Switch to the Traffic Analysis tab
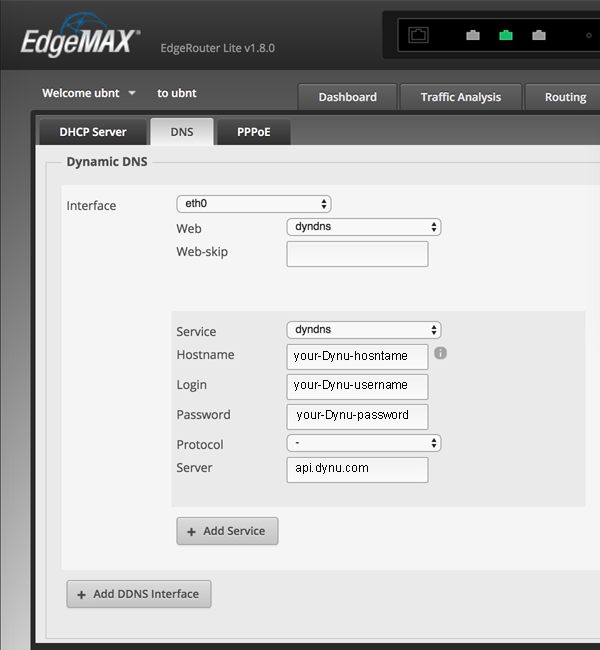 point(461,97)
